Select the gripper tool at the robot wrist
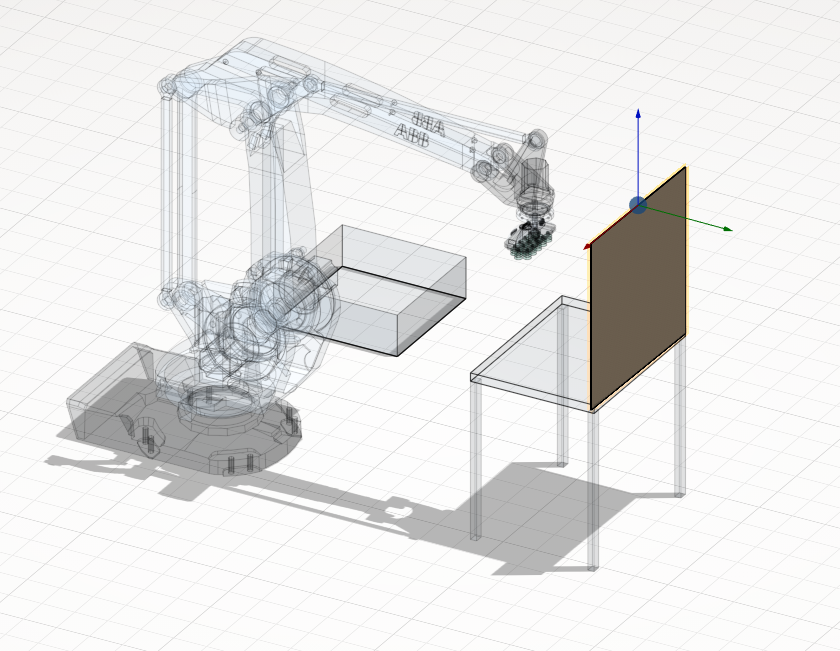This screenshot has width=840, height=651. tap(529, 240)
